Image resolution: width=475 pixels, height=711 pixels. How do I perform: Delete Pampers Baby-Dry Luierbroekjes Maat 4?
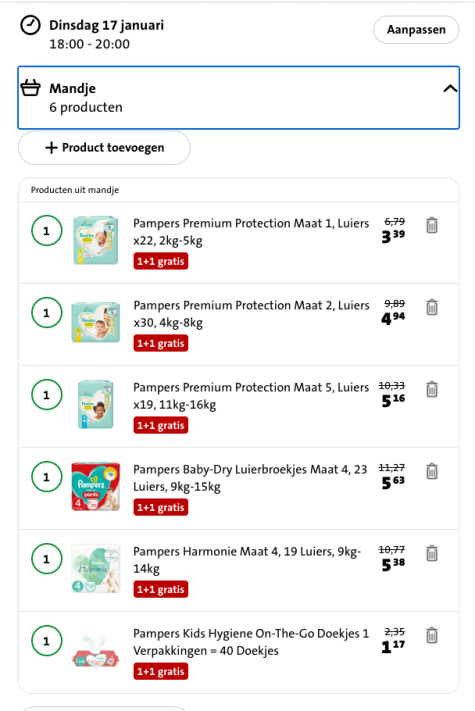pyautogui.click(x=432, y=472)
